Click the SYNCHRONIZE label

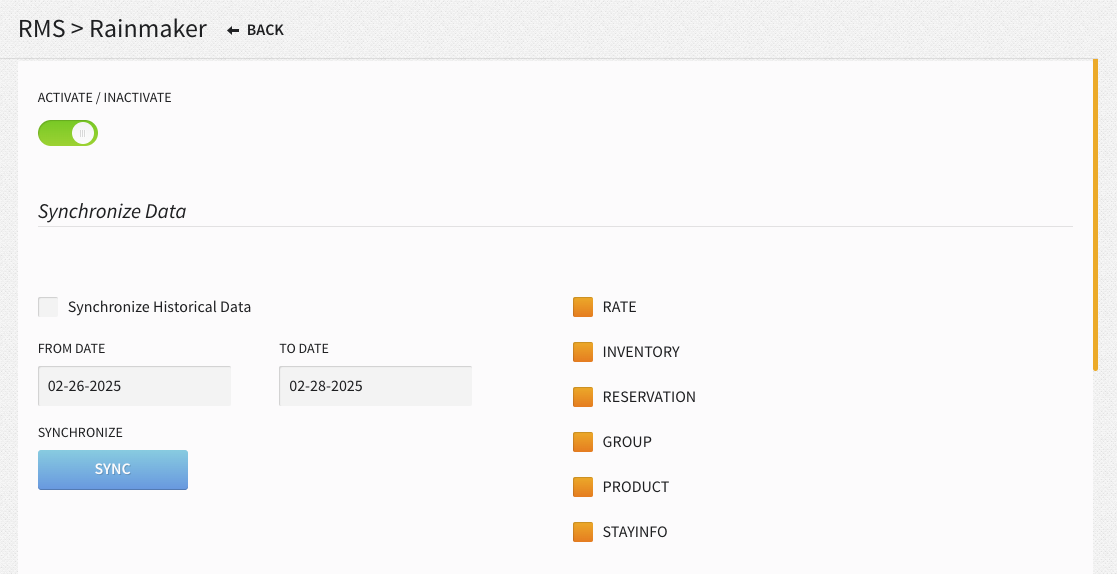80,432
